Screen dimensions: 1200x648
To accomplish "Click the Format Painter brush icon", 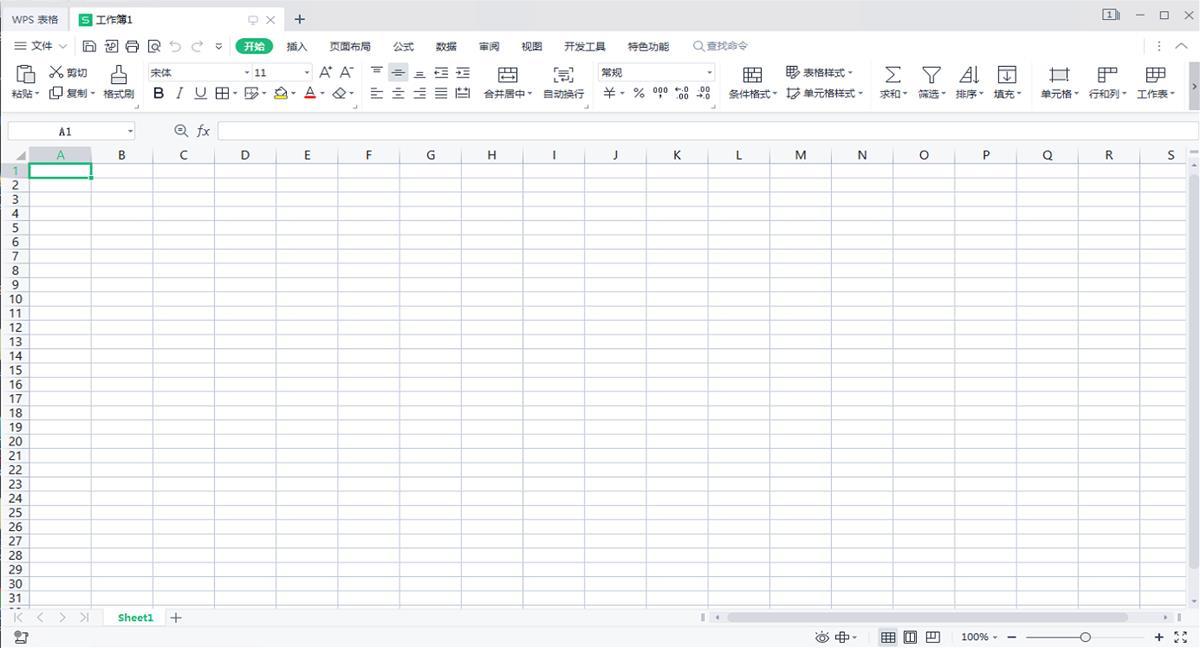I will (x=118, y=75).
